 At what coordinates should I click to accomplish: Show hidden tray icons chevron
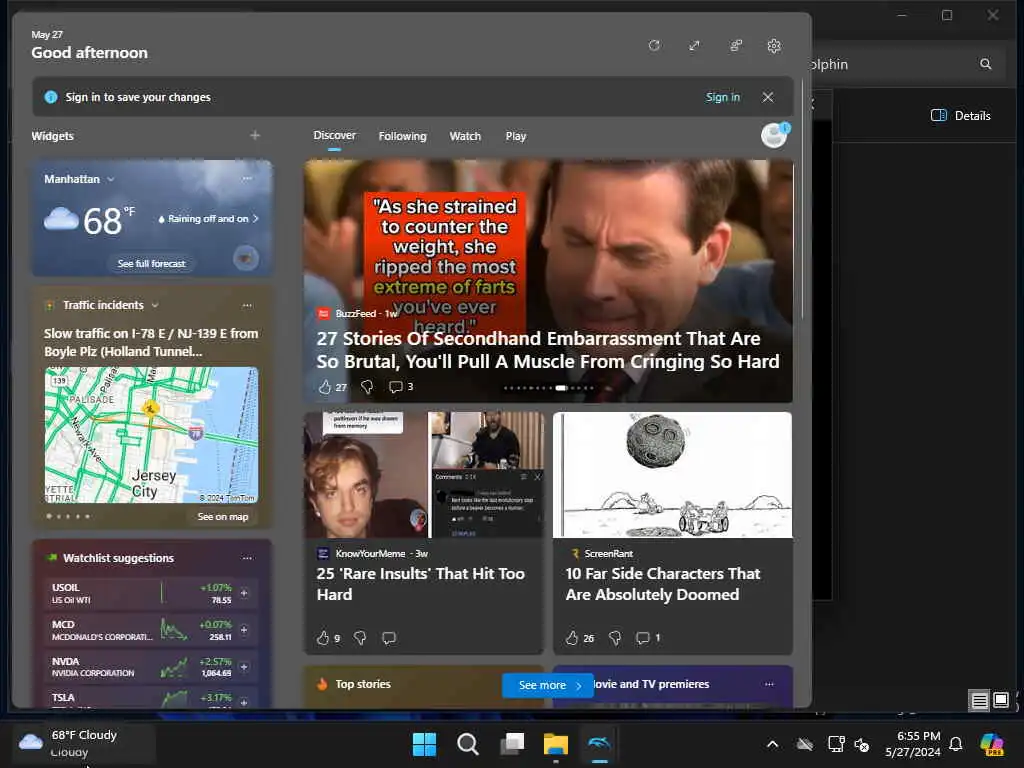[773, 744]
